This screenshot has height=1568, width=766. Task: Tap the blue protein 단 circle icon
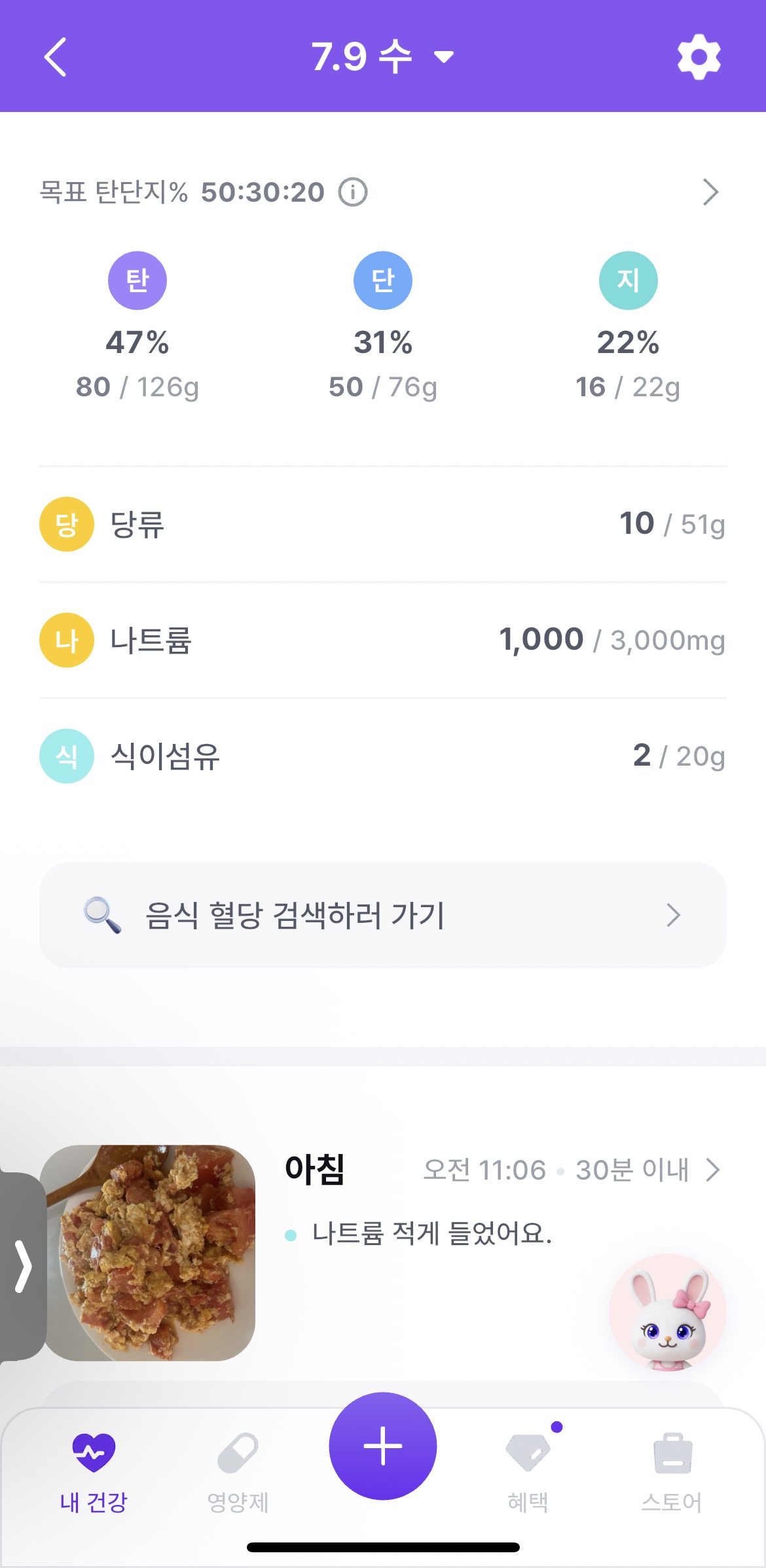[383, 280]
